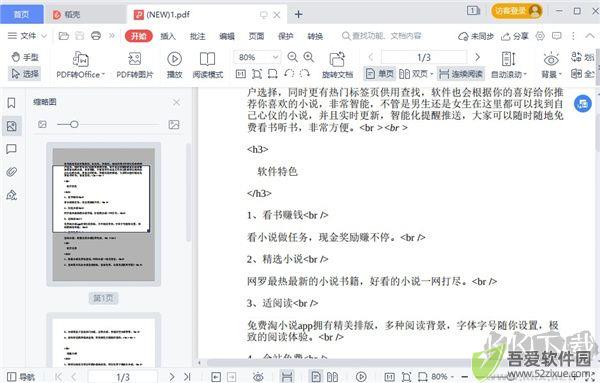Close the 缩略图 thumbnail panel
Screen dimensions: 600x383
[176, 102]
